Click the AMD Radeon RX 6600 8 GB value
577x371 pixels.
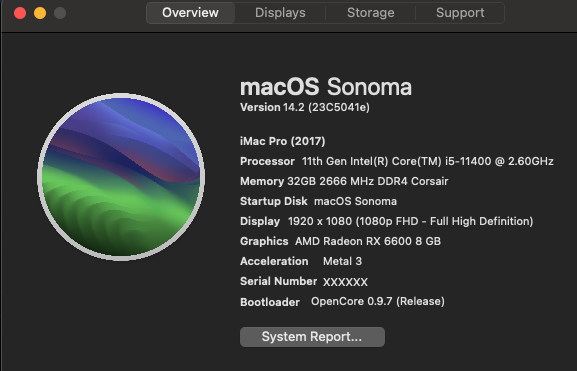(x=368, y=241)
